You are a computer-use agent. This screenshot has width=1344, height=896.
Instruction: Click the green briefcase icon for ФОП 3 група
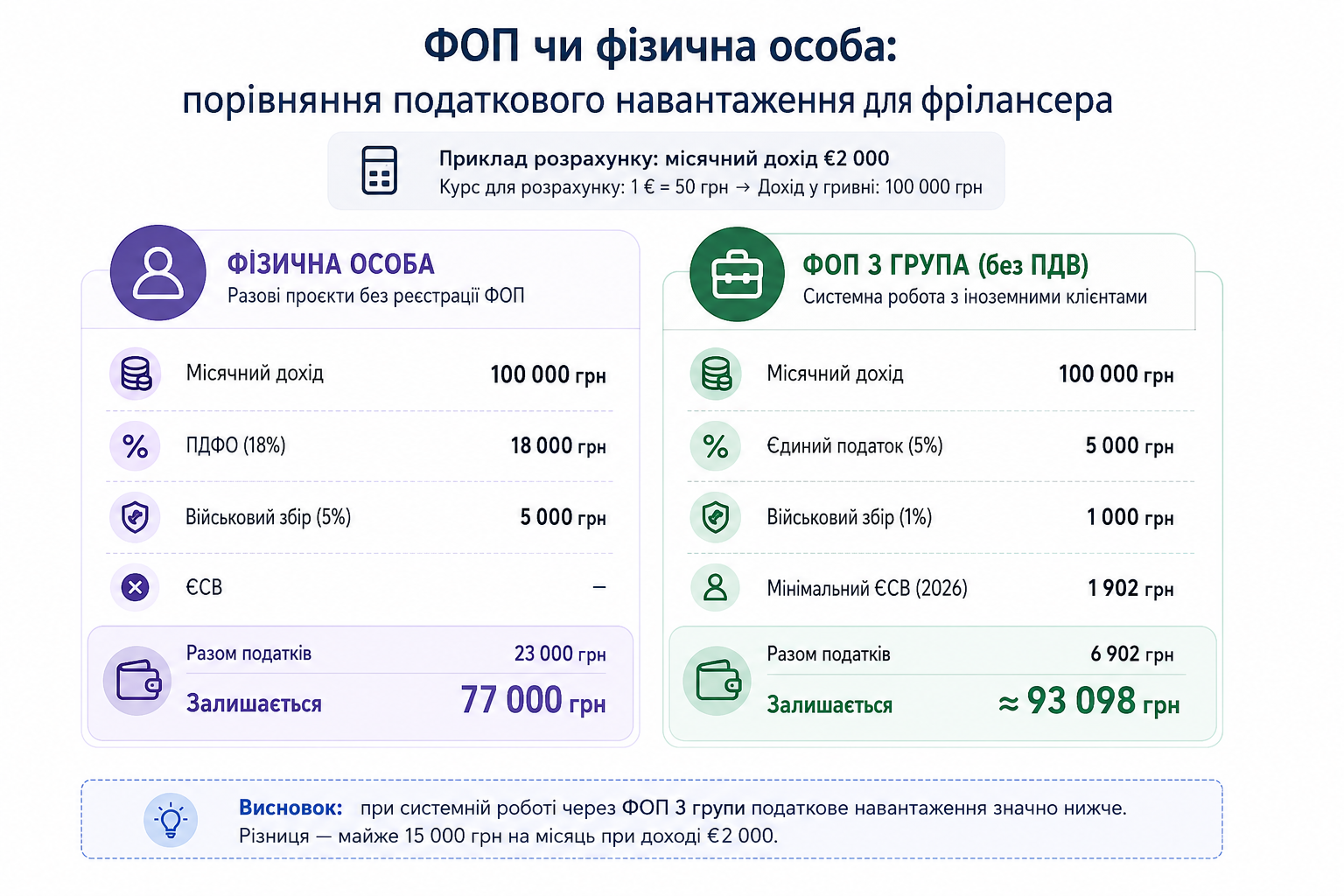pyautogui.click(x=738, y=274)
